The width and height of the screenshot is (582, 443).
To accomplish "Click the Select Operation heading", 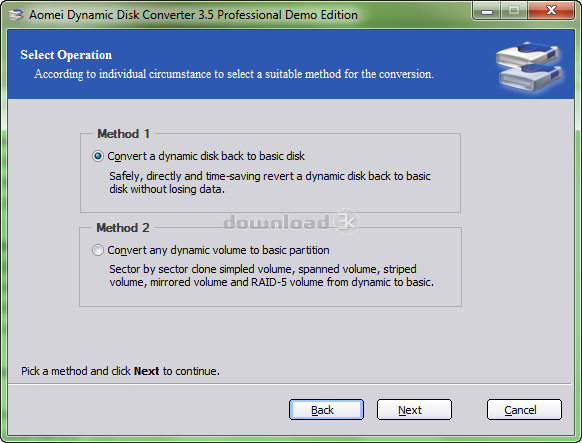I will click(x=66, y=55).
